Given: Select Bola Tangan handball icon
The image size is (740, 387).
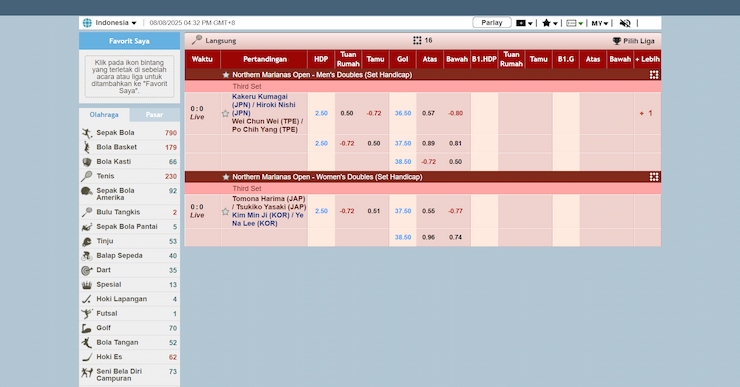Looking at the screenshot, I should click(87, 343).
